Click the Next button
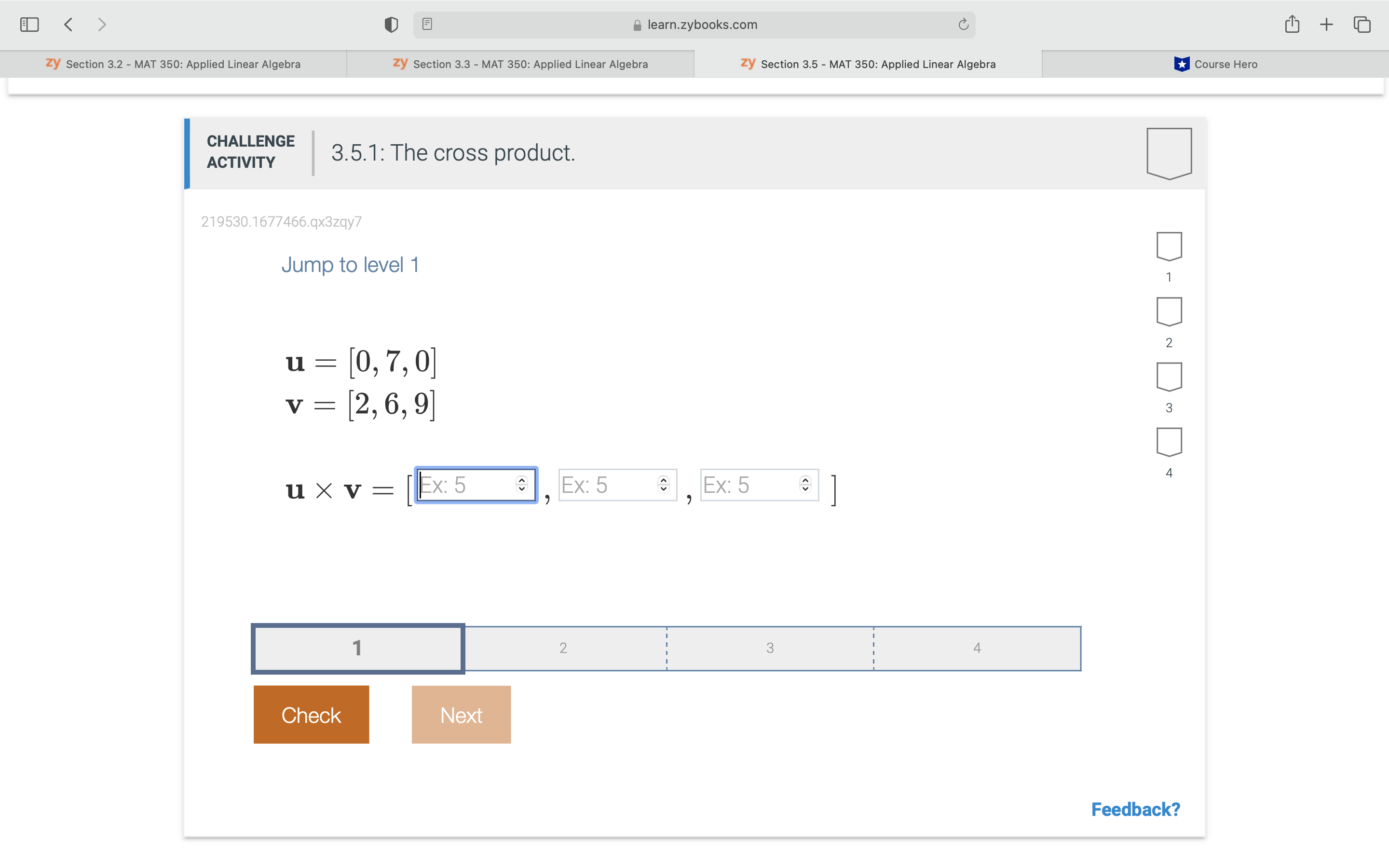Screen dimensions: 1389x868 461,715
